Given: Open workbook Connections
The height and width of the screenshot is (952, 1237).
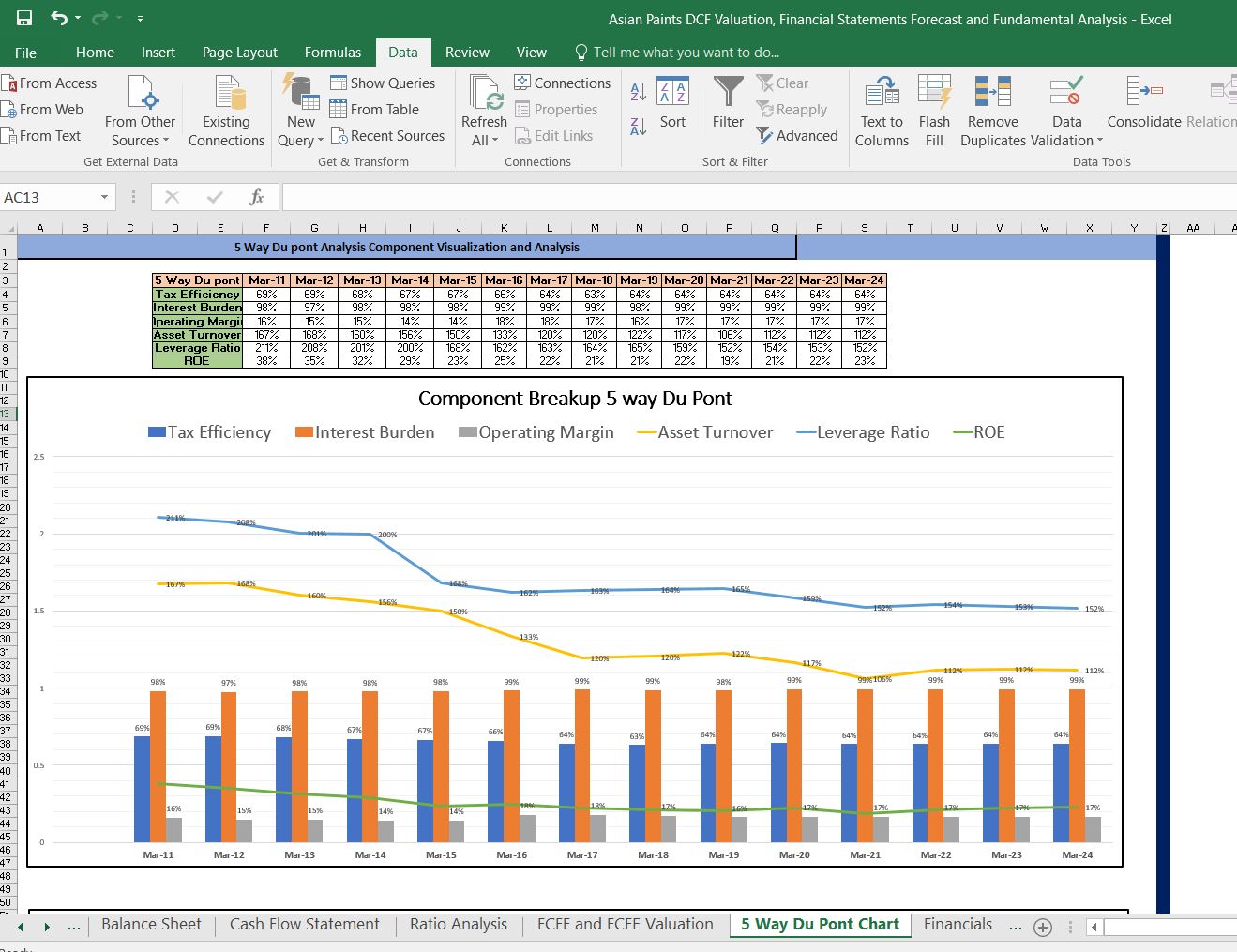Looking at the screenshot, I should click(563, 83).
